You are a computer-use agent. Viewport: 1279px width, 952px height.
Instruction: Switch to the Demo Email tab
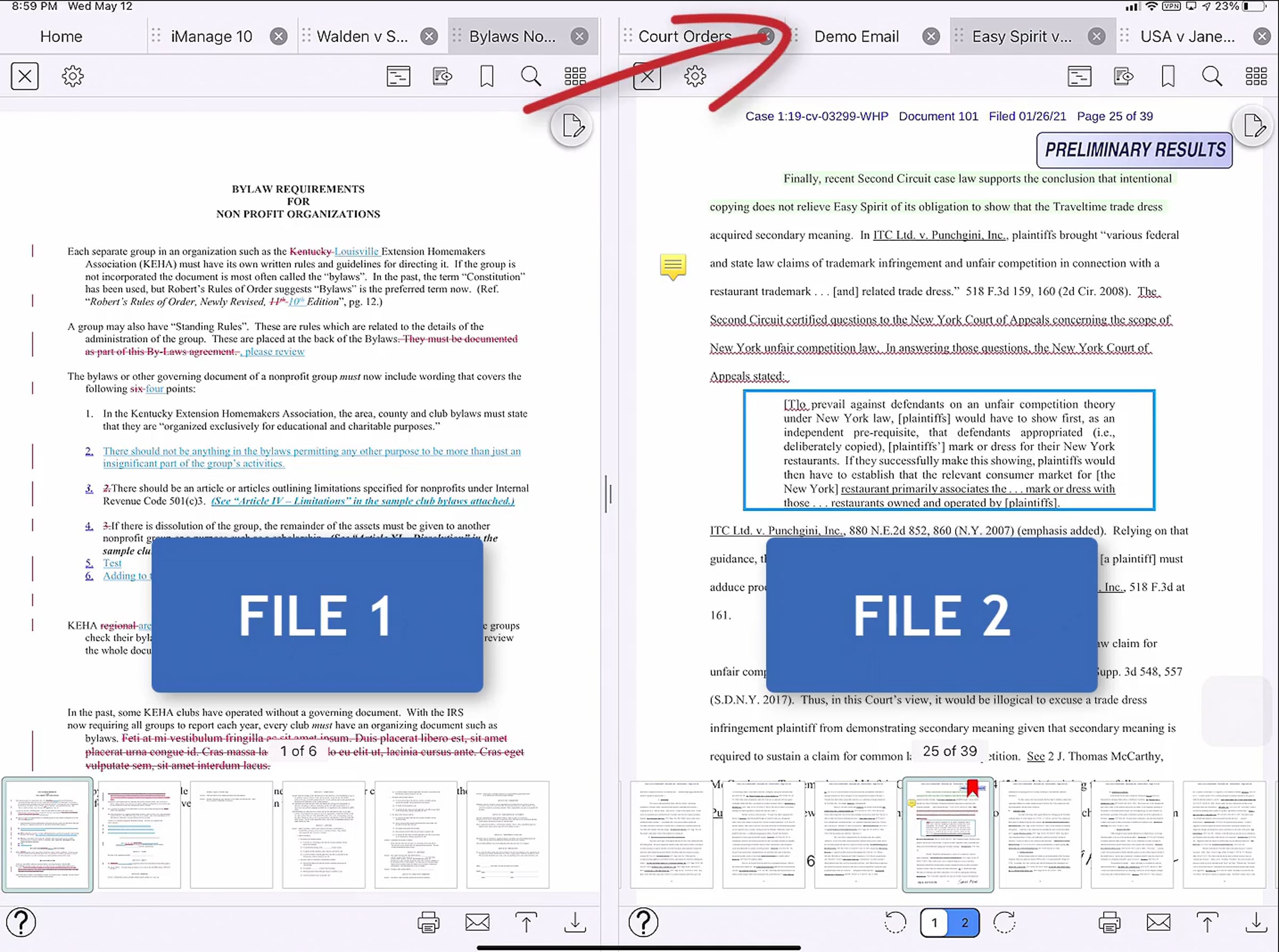[856, 36]
